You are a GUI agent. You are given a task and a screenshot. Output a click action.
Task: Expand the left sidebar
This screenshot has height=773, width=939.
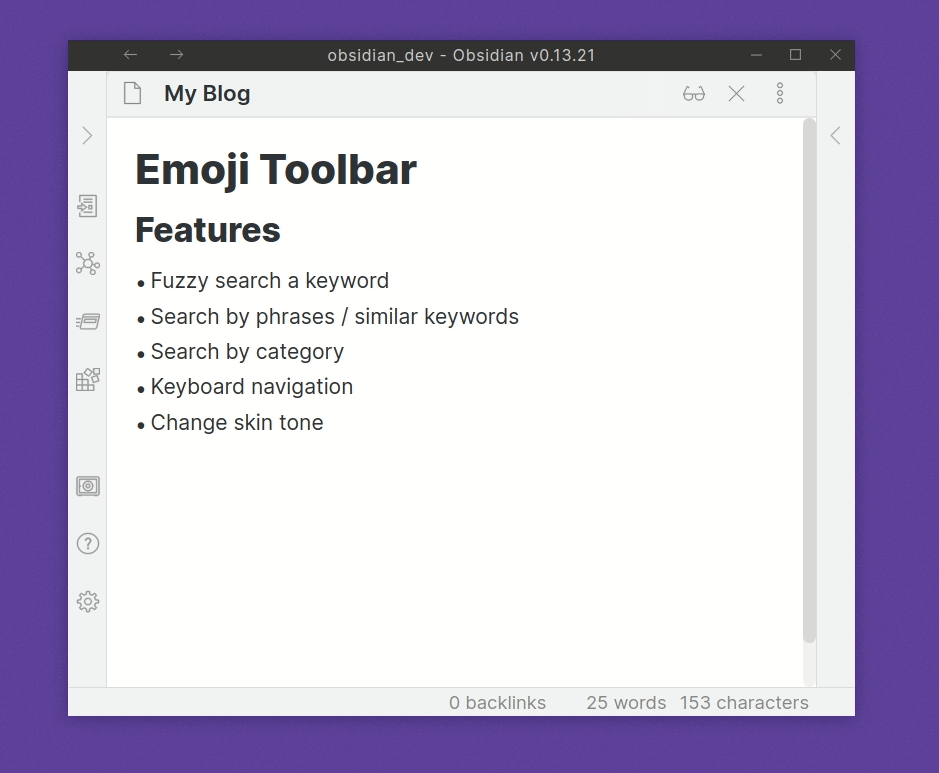click(x=87, y=135)
